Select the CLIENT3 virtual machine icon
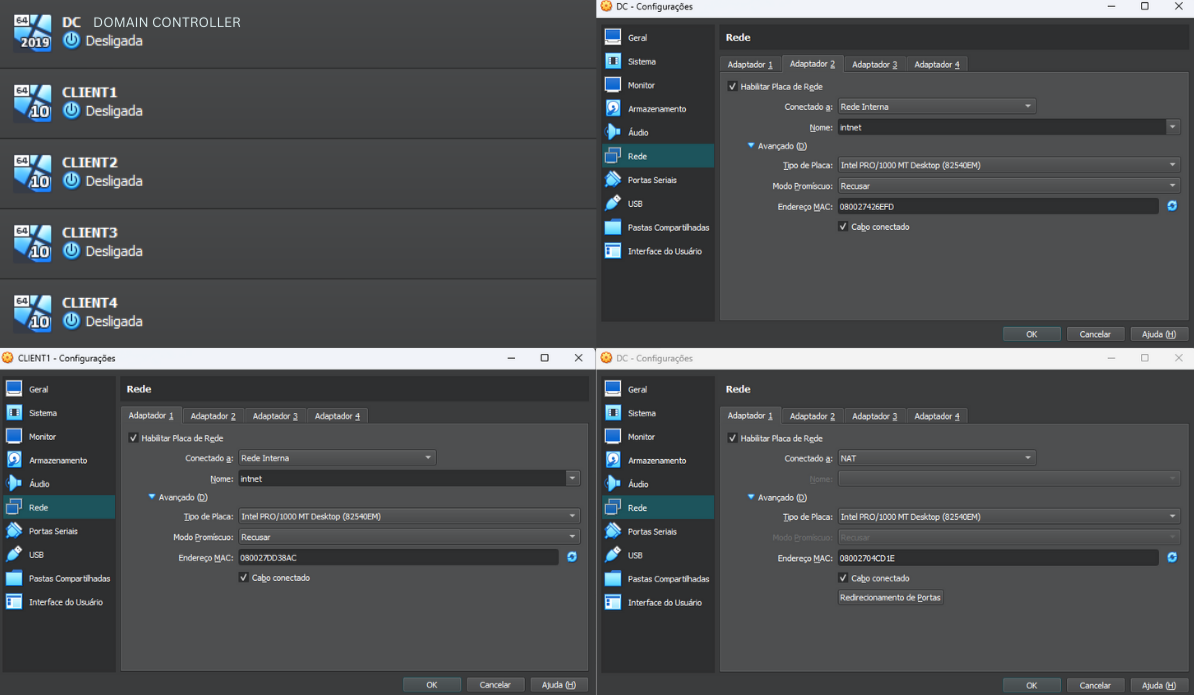 click(32, 243)
